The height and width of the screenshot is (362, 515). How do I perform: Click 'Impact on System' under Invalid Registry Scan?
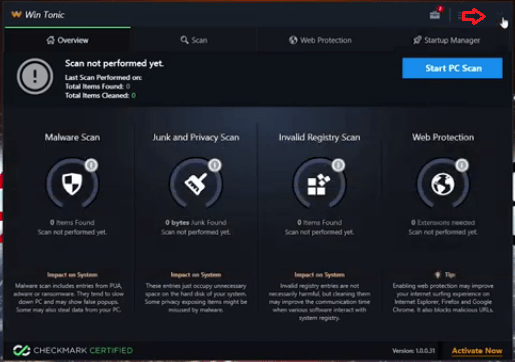(x=319, y=275)
